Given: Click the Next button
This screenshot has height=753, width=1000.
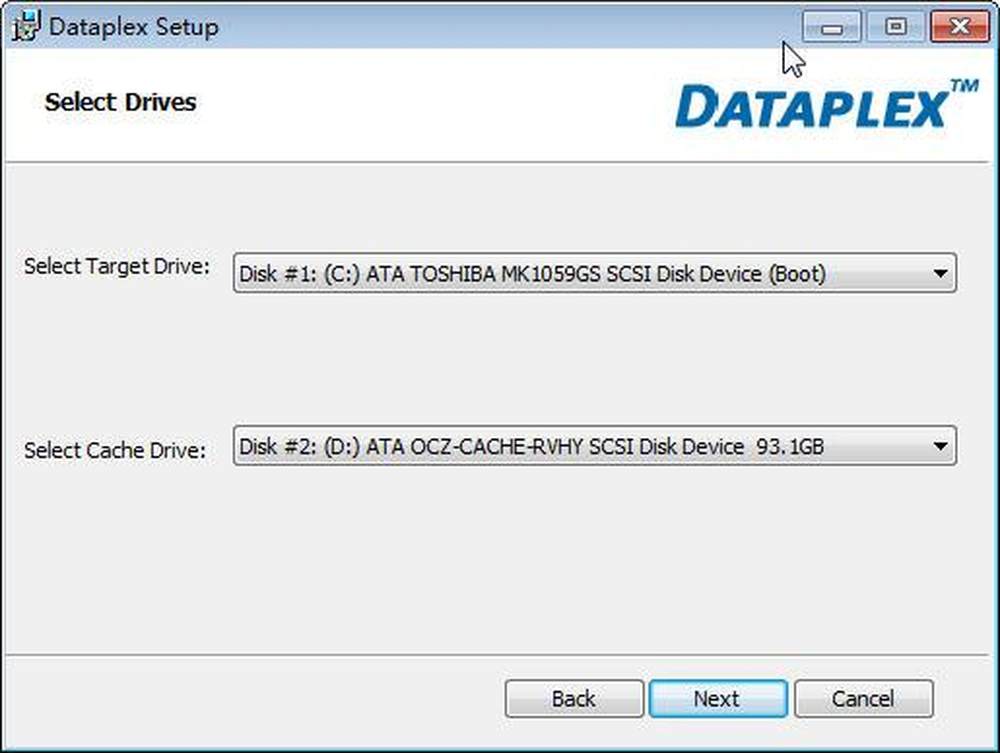Looking at the screenshot, I should point(717,699).
